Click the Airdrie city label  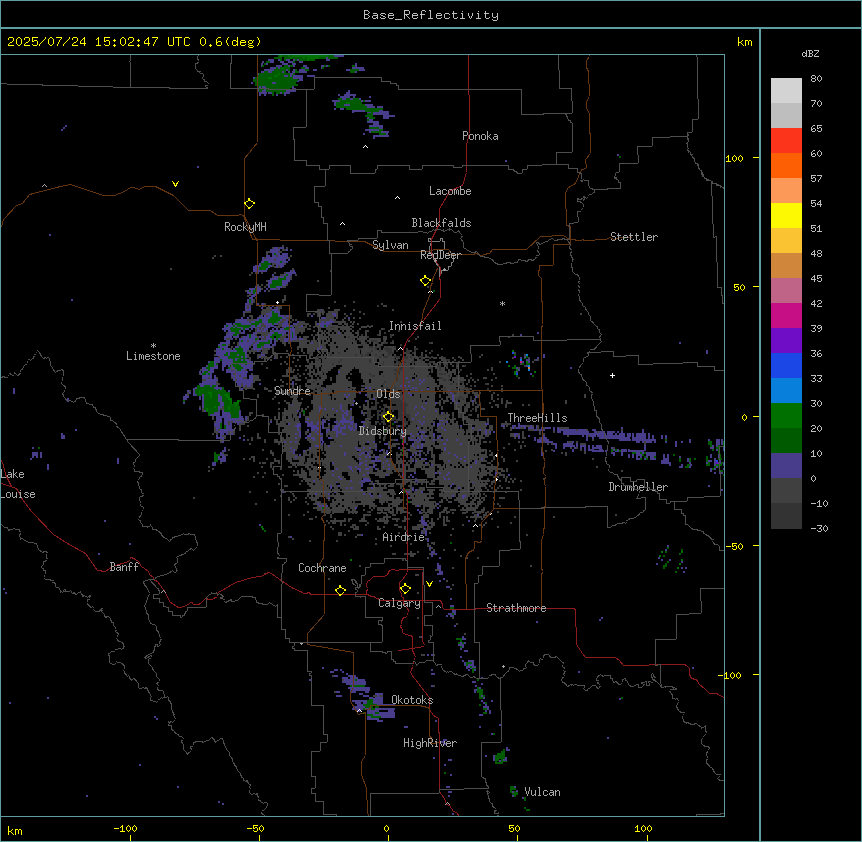coord(404,537)
